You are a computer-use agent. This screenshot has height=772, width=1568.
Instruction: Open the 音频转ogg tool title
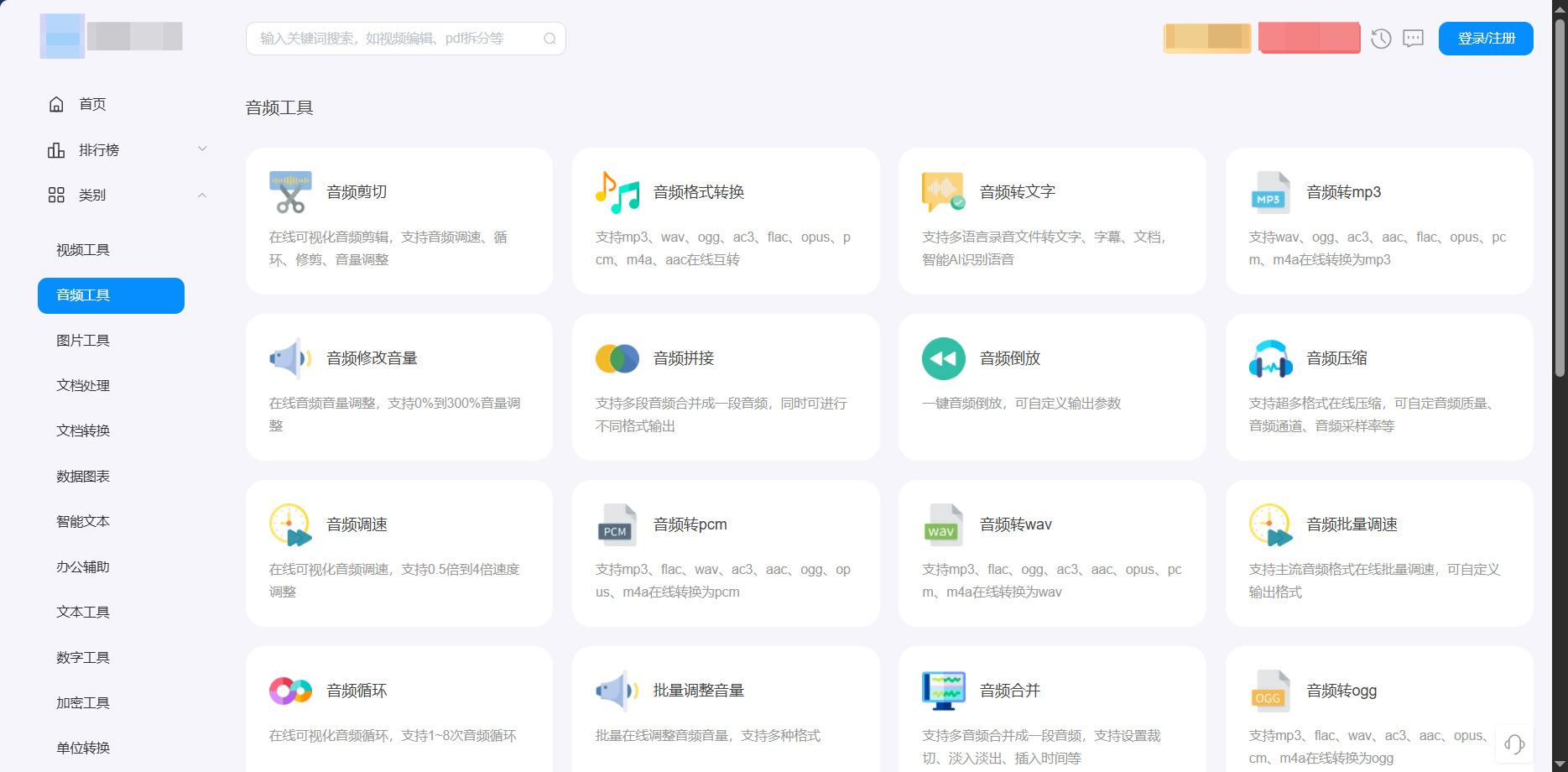click(1341, 691)
